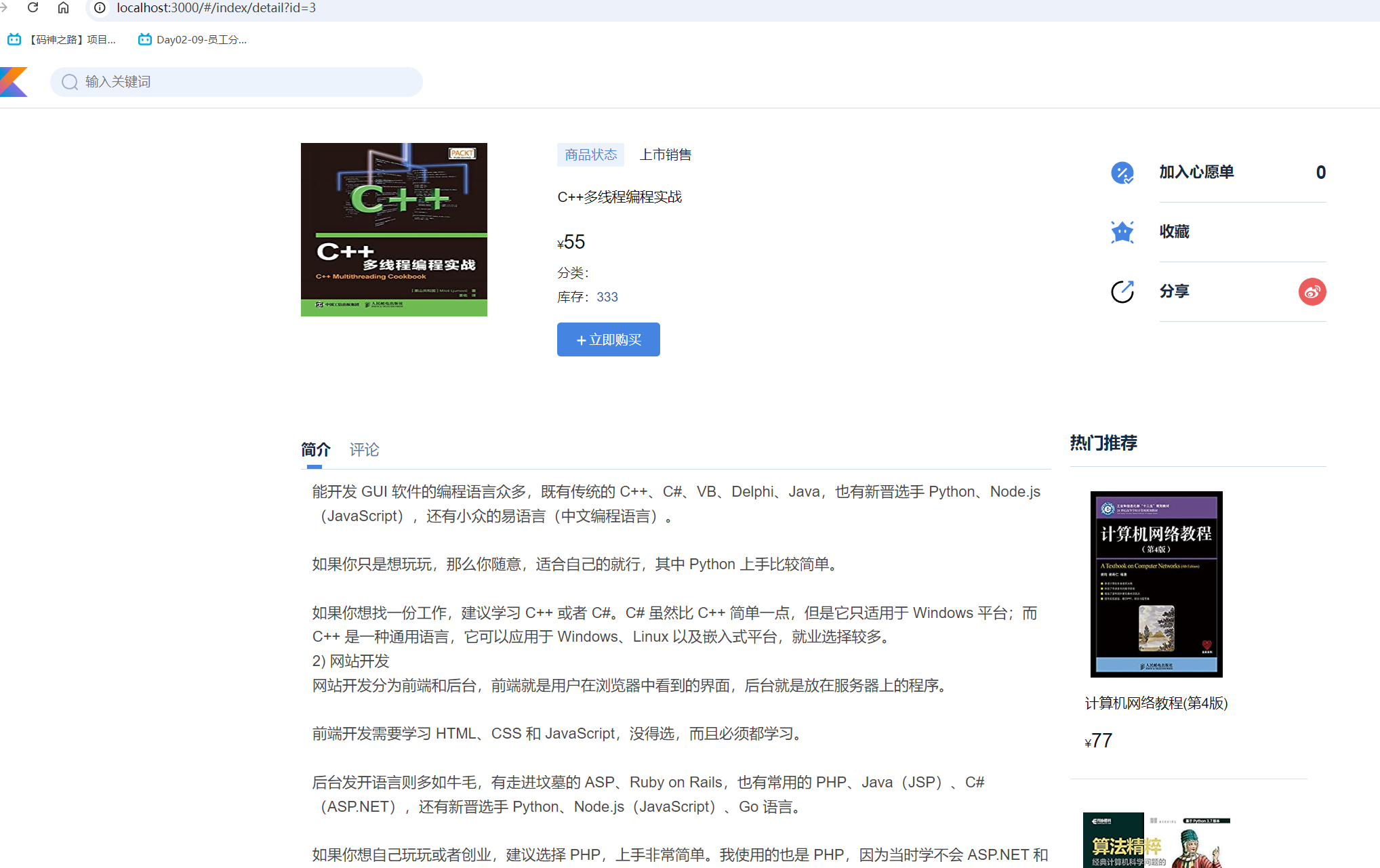The height and width of the screenshot is (868, 1380).
Task: Click the browser reload icon
Action: pos(33,8)
